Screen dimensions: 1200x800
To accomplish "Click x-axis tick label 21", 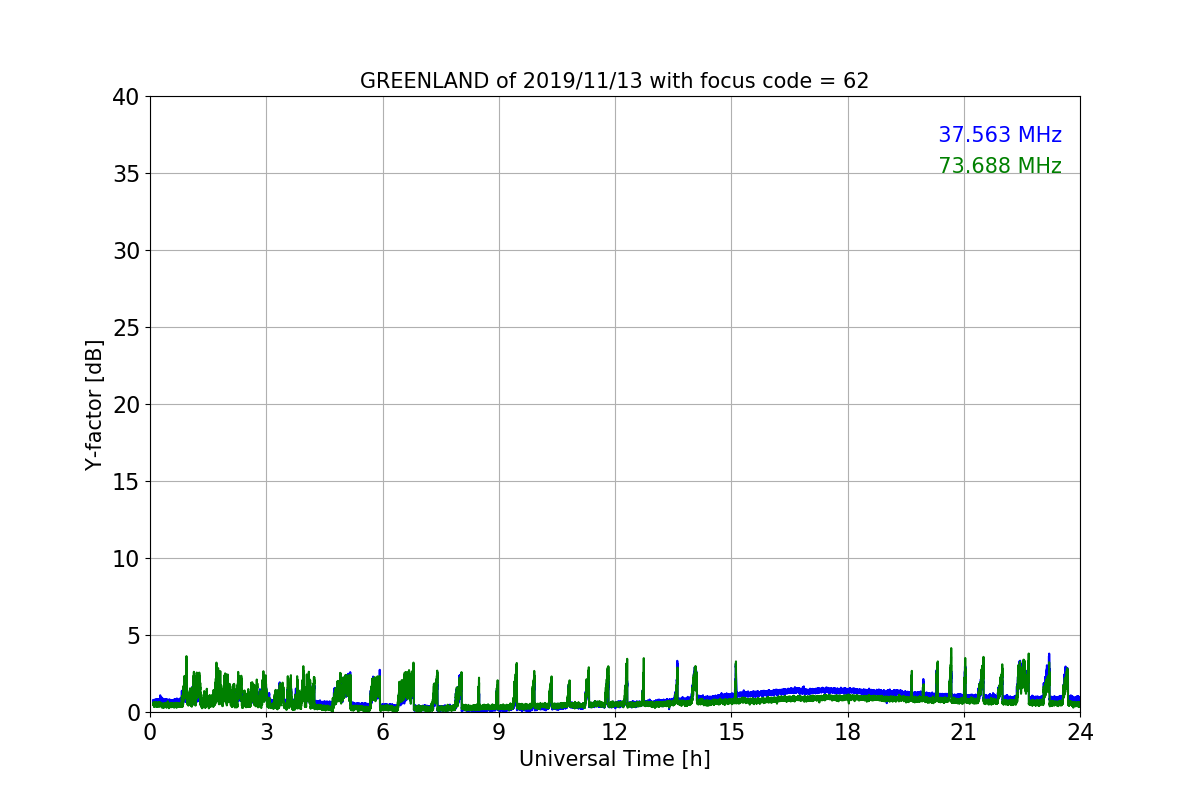I will pos(964,732).
